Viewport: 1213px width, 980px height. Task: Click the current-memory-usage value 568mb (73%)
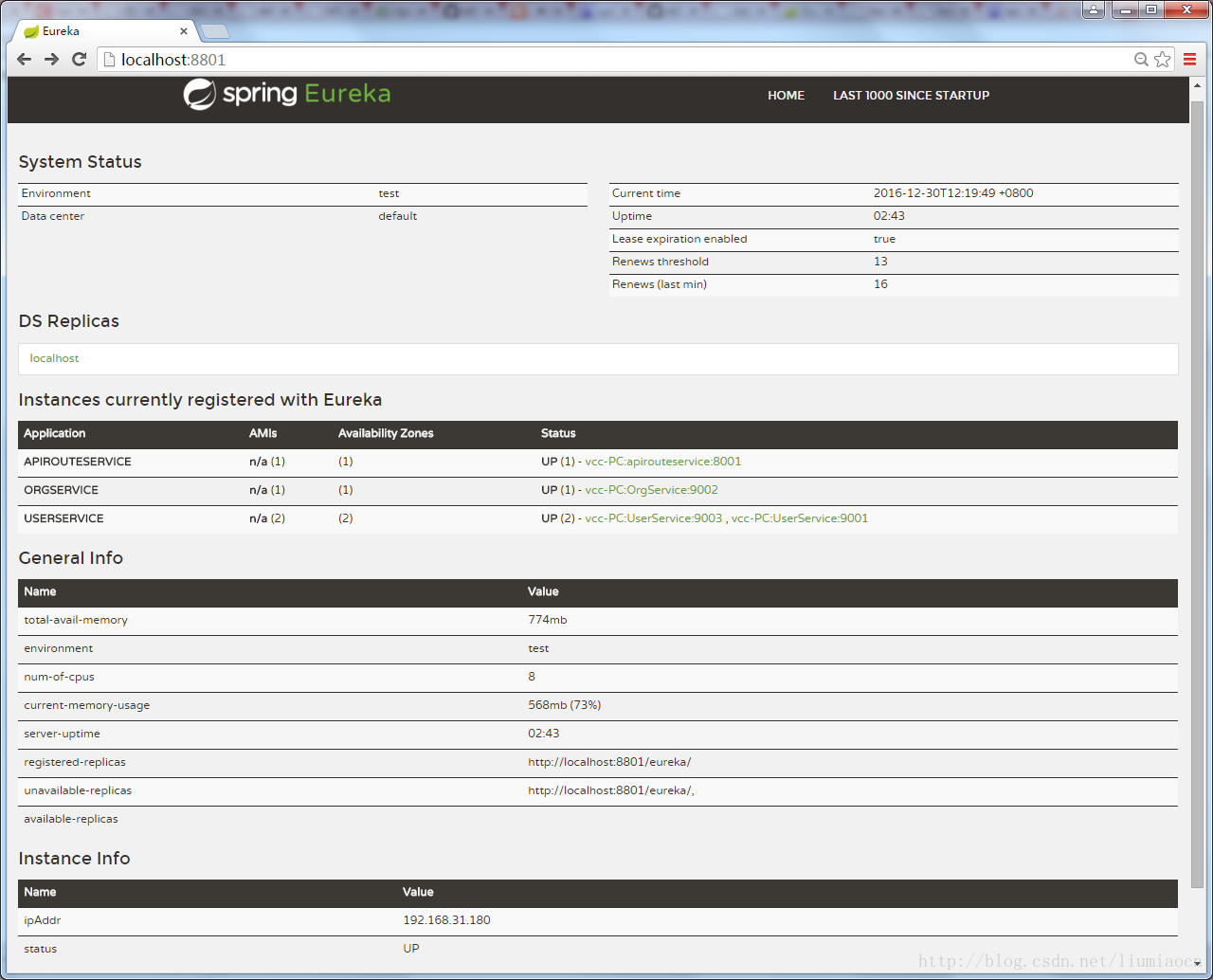click(x=564, y=705)
